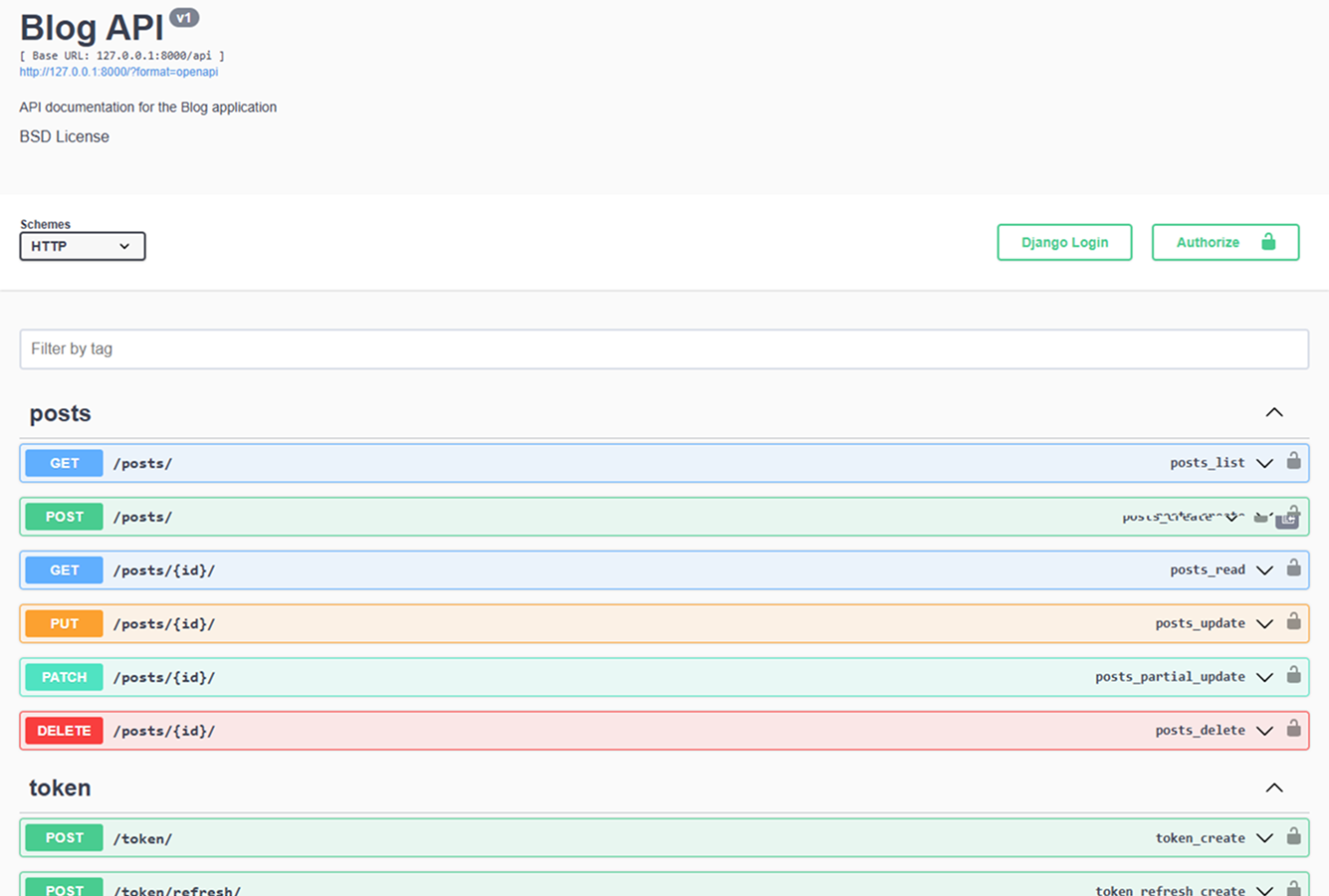Expand the DELETE /posts/{id}/ endpoint
The width and height of the screenshot is (1329, 896).
click(1264, 730)
